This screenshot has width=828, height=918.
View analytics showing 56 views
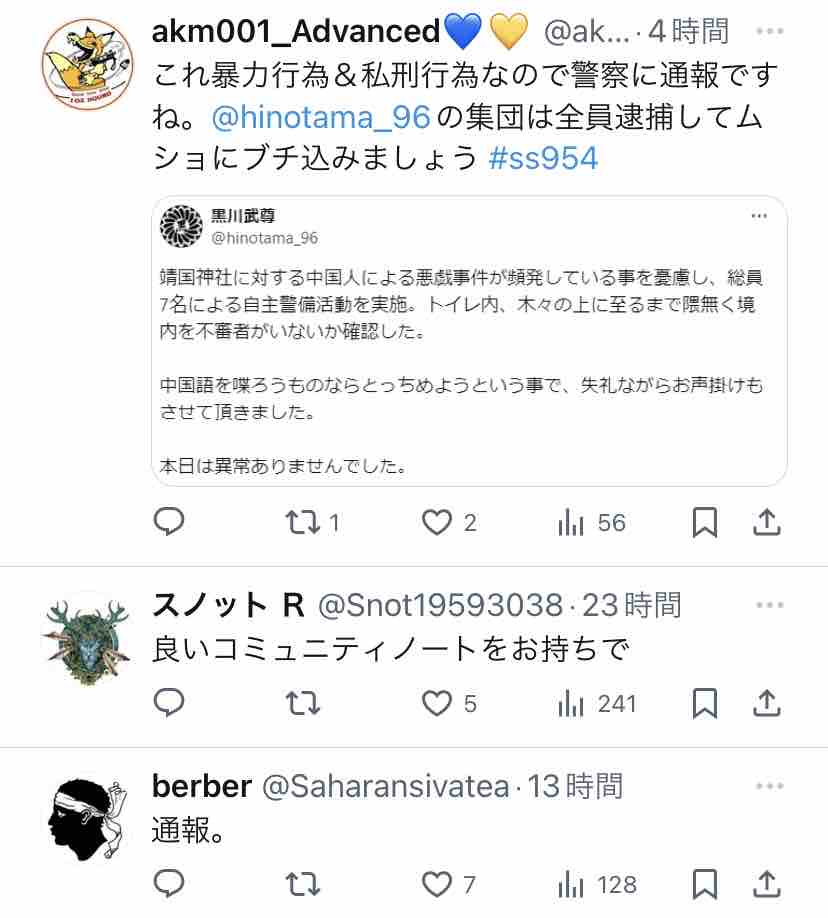pos(591,522)
